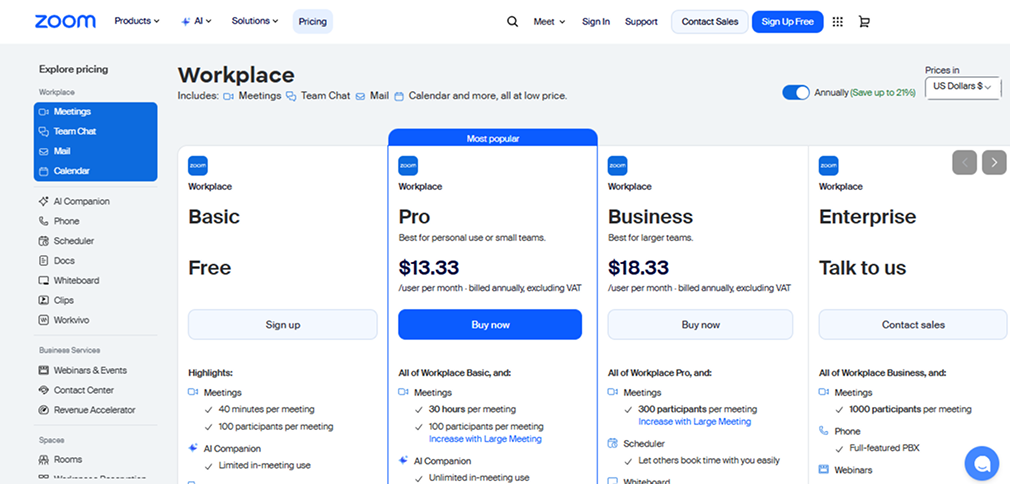Viewport: 1010px width, 484px height.
Task: Click the Zoom logo in header
Action: (x=65, y=21)
